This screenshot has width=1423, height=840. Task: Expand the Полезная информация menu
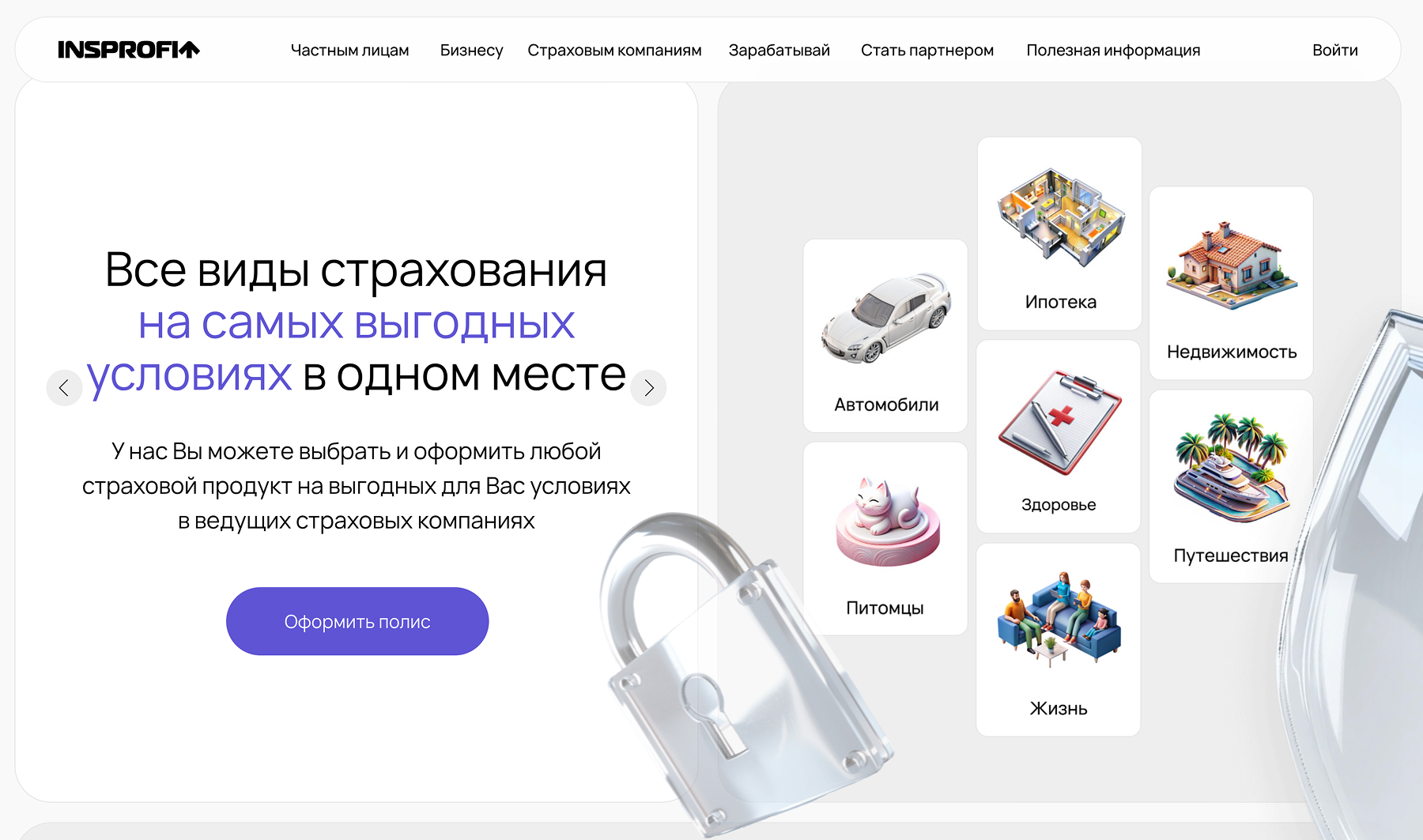coord(1113,51)
